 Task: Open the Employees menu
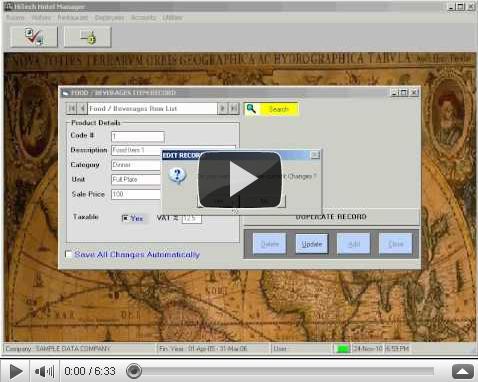click(x=109, y=18)
